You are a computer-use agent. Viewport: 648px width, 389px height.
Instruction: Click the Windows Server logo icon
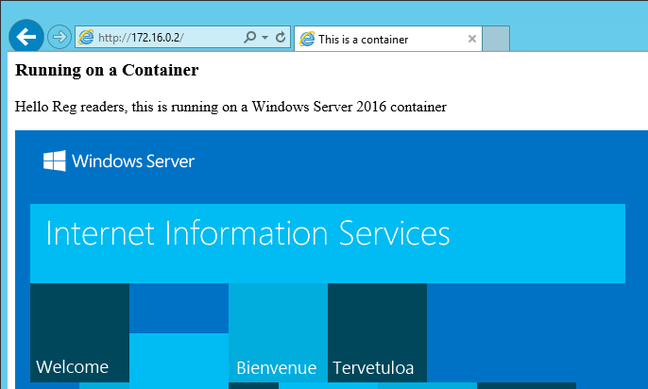pyautogui.click(x=55, y=161)
